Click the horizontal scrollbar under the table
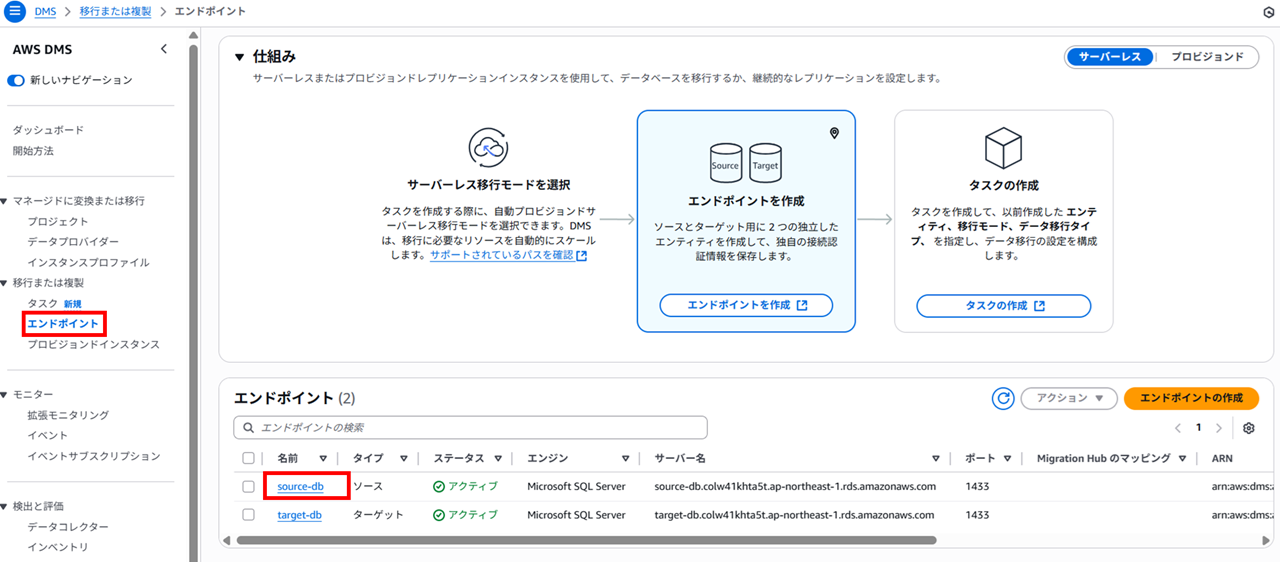The image size is (1280, 562). (586, 540)
